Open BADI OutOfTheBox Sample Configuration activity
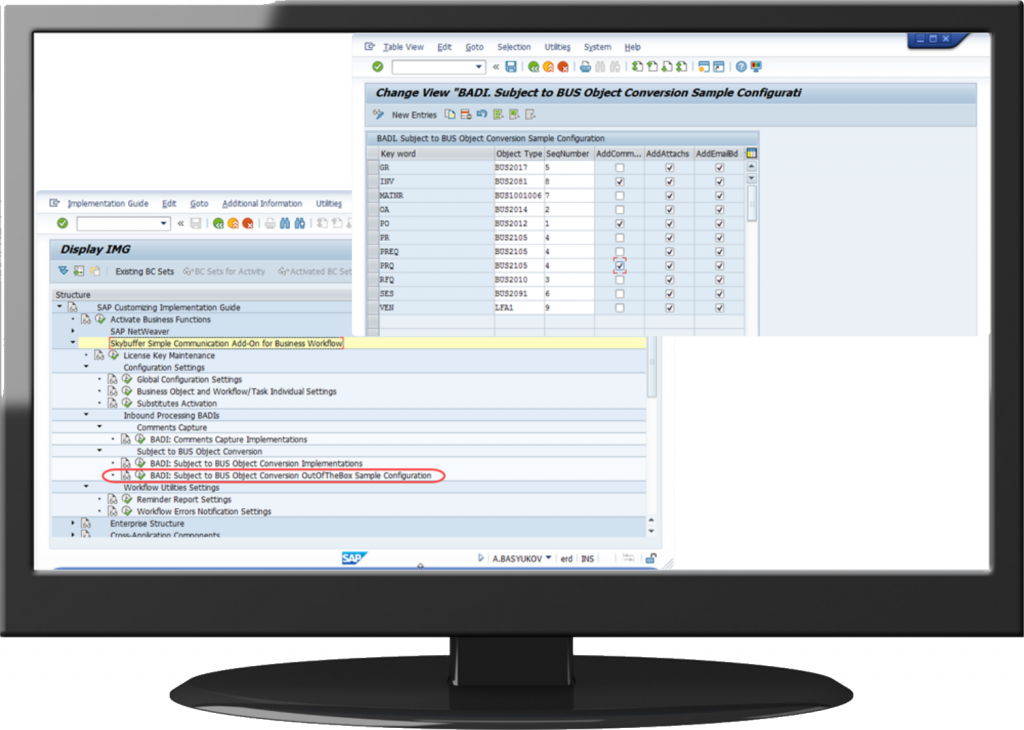This screenshot has height=730, width=1024. [291, 475]
